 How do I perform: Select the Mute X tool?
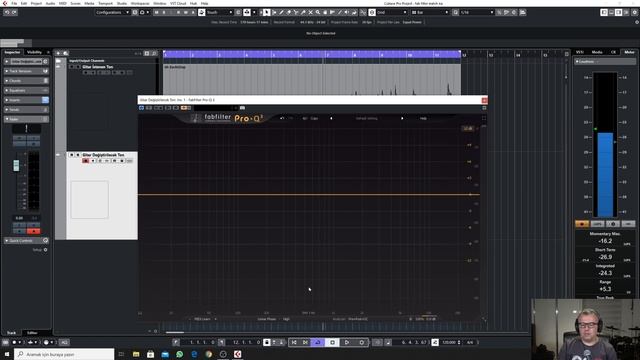[311, 12]
